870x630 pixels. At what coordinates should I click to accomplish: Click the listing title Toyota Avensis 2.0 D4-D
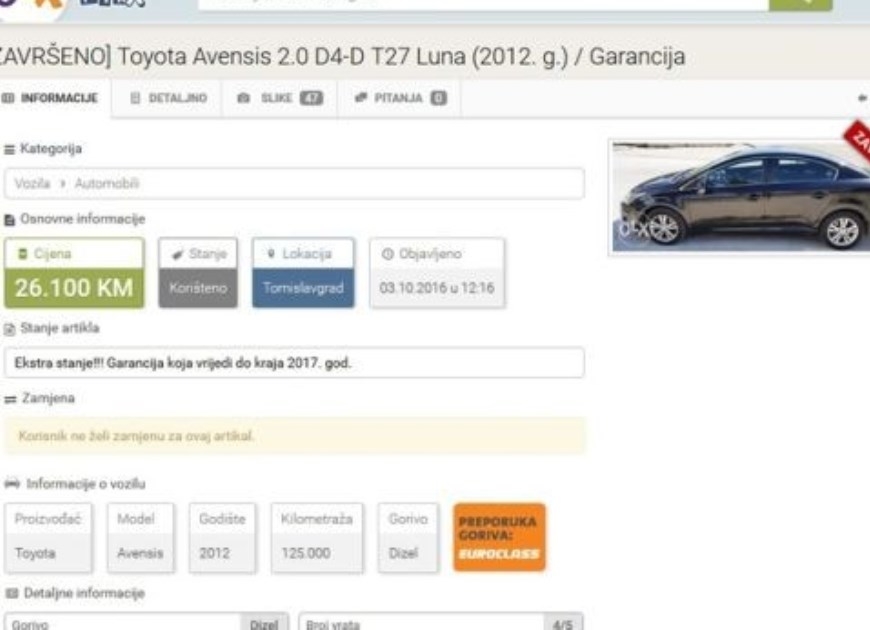coord(342,57)
